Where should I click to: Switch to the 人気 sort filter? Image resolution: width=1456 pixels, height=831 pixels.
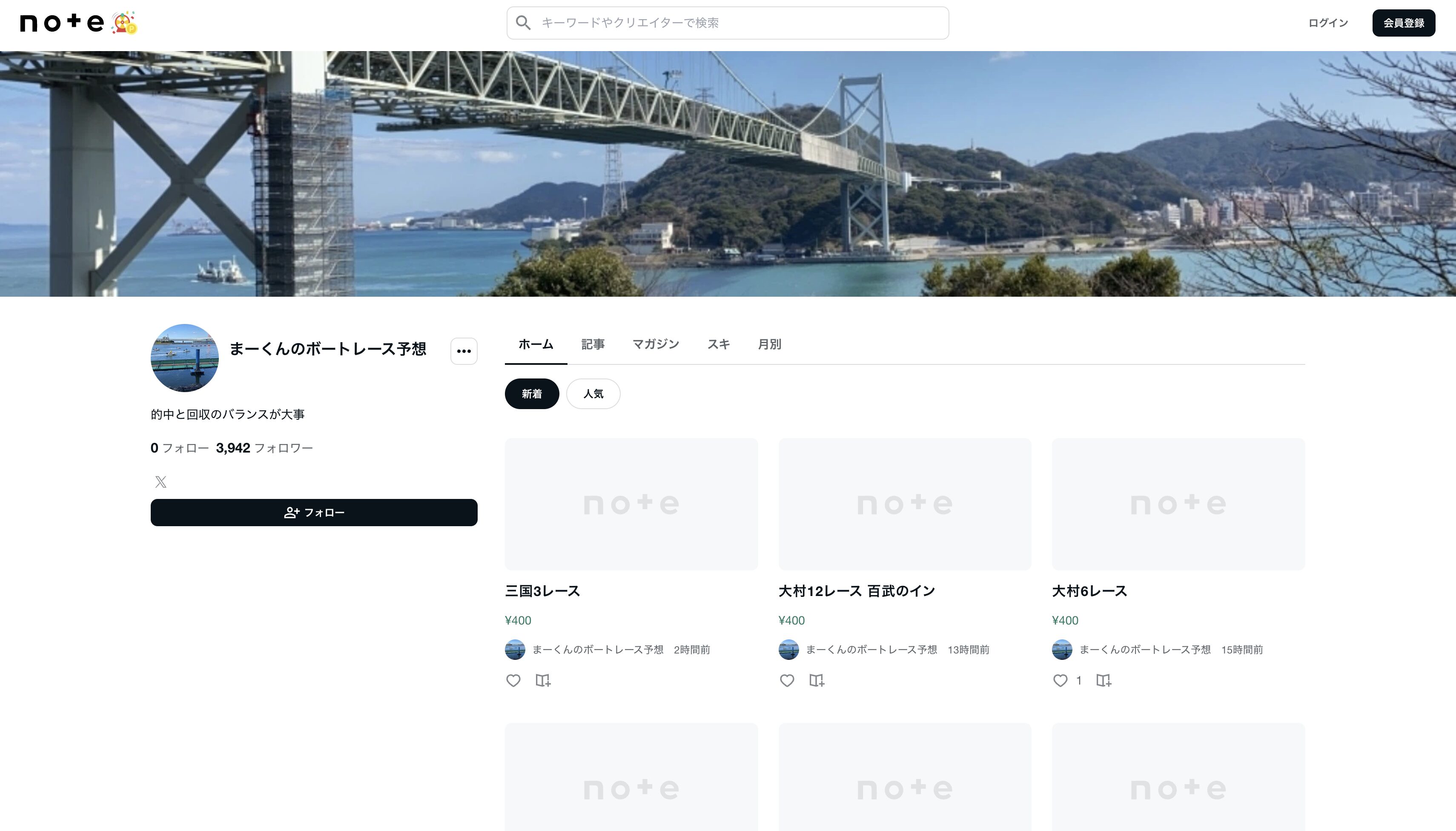pos(593,394)
